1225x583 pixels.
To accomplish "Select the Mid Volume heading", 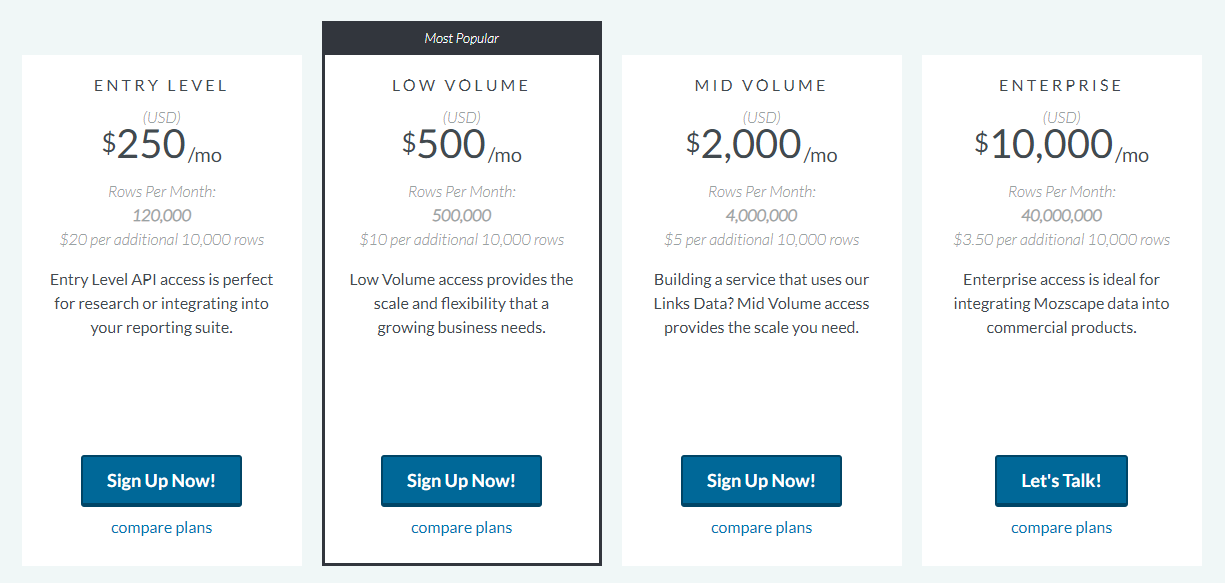I will click(761, 86).
